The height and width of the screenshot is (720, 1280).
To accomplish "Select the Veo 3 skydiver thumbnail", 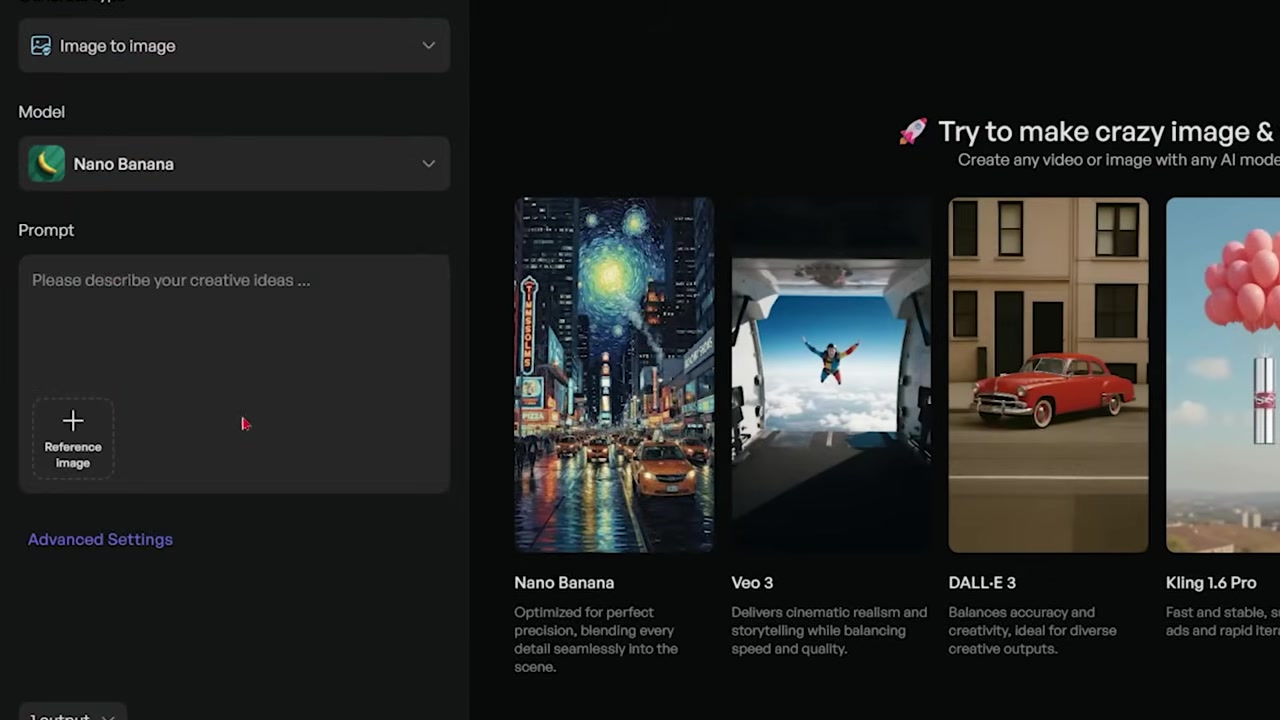I will pyautogui.click(x=831, y=375).
